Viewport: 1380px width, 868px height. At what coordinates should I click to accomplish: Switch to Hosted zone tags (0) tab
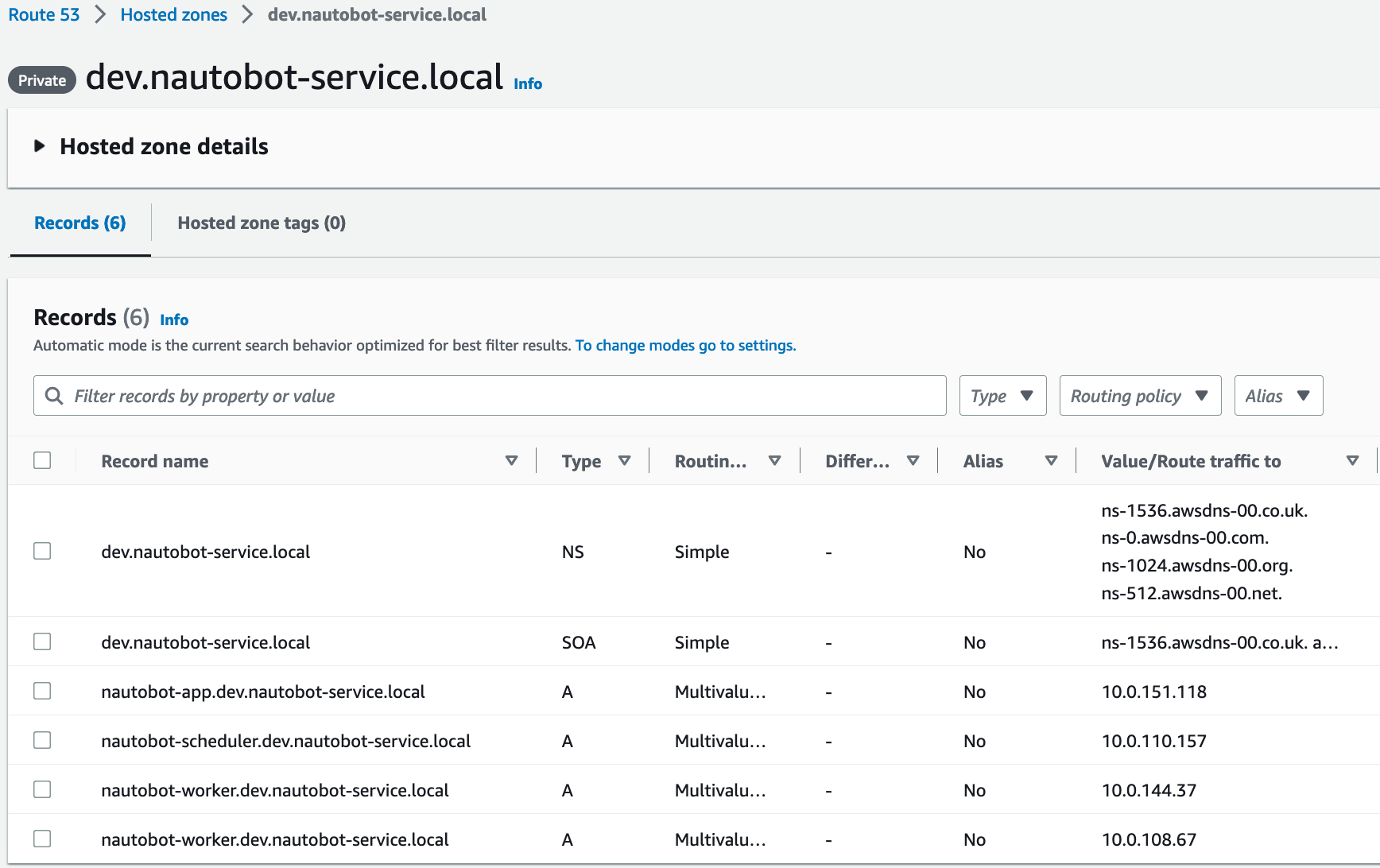click(x=262, y=223)
